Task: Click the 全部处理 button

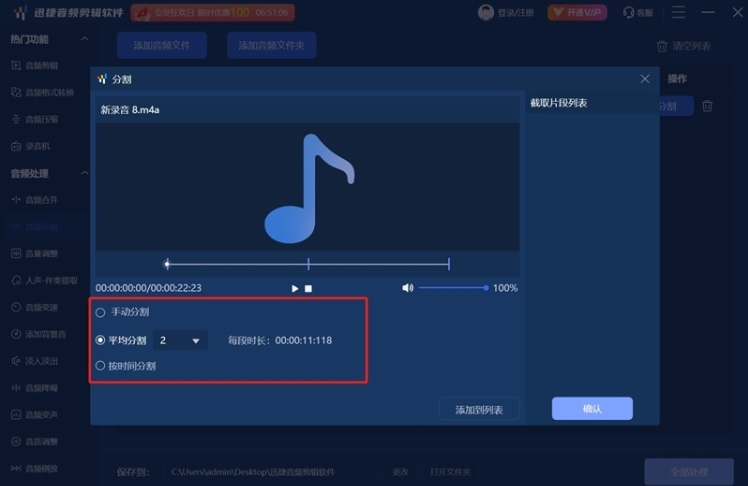Action: pos(689,472)
